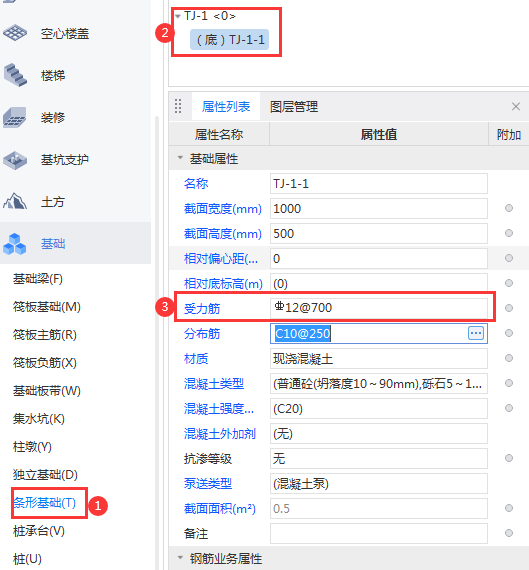The width and height of the screenshot is (529, 570).
Task: Collapse the TJ-1 <0> tree node
Action: [x=178, y=16]
